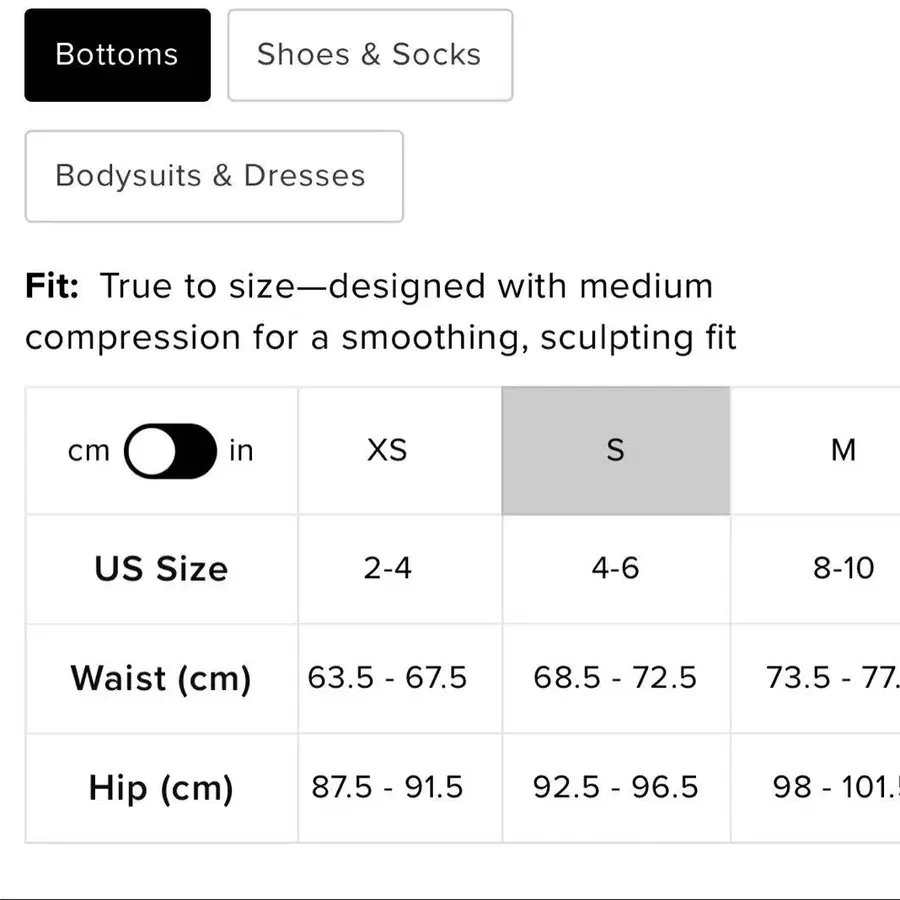Viewport: 900px width, 900px height.
Task: Click US size 4-6 cell
Action: click(616, 569)
